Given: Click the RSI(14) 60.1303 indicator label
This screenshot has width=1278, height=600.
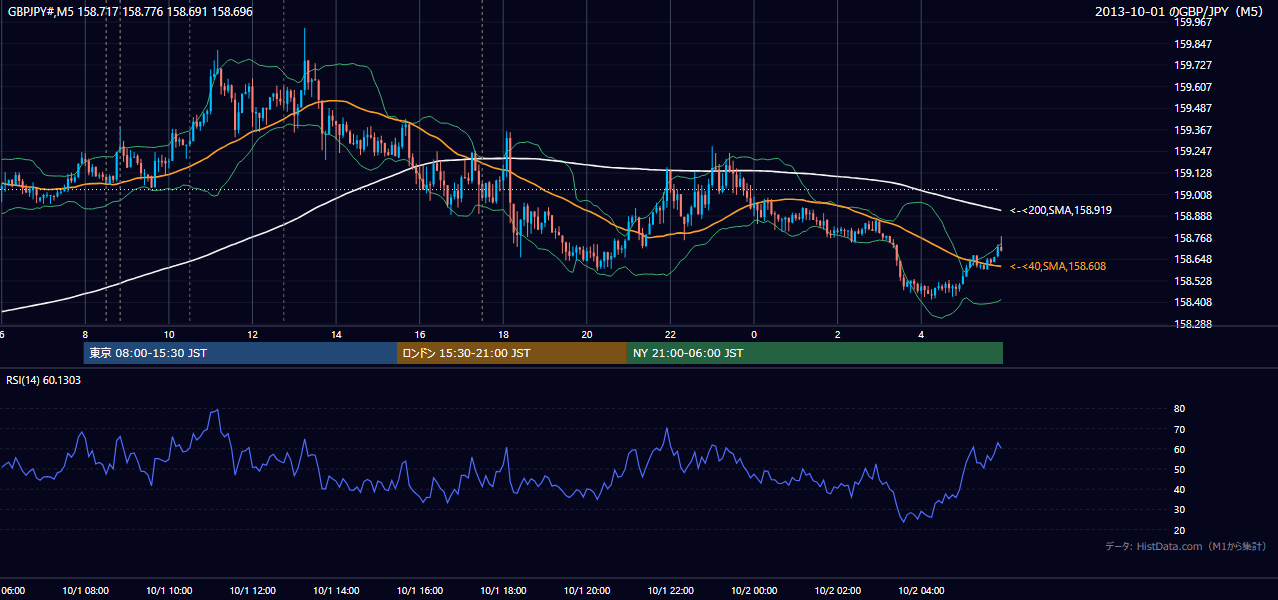Looking at the screenshot, I should (x=44, y=380).
